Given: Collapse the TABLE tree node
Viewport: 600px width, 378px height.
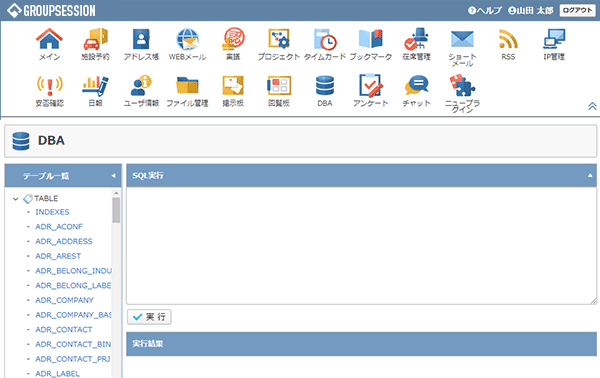Looking at the screenshot, I should [16, 199].
